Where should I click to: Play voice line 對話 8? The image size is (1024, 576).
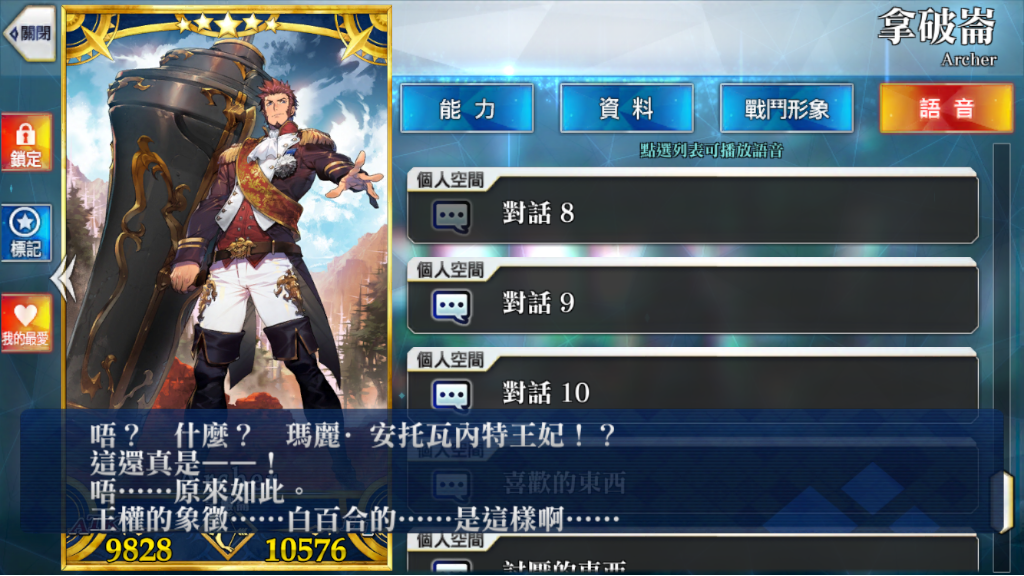(692, 206)
